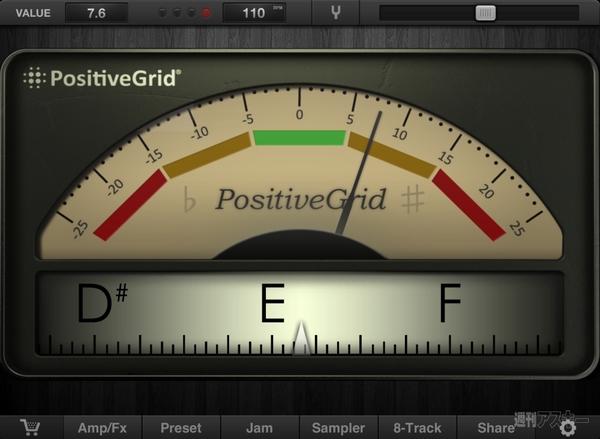Click the white pointer on the note ruler
Image resolution: width=600 pixels, height=439 pixels.
pyautogui.click(x=302, y=338)
